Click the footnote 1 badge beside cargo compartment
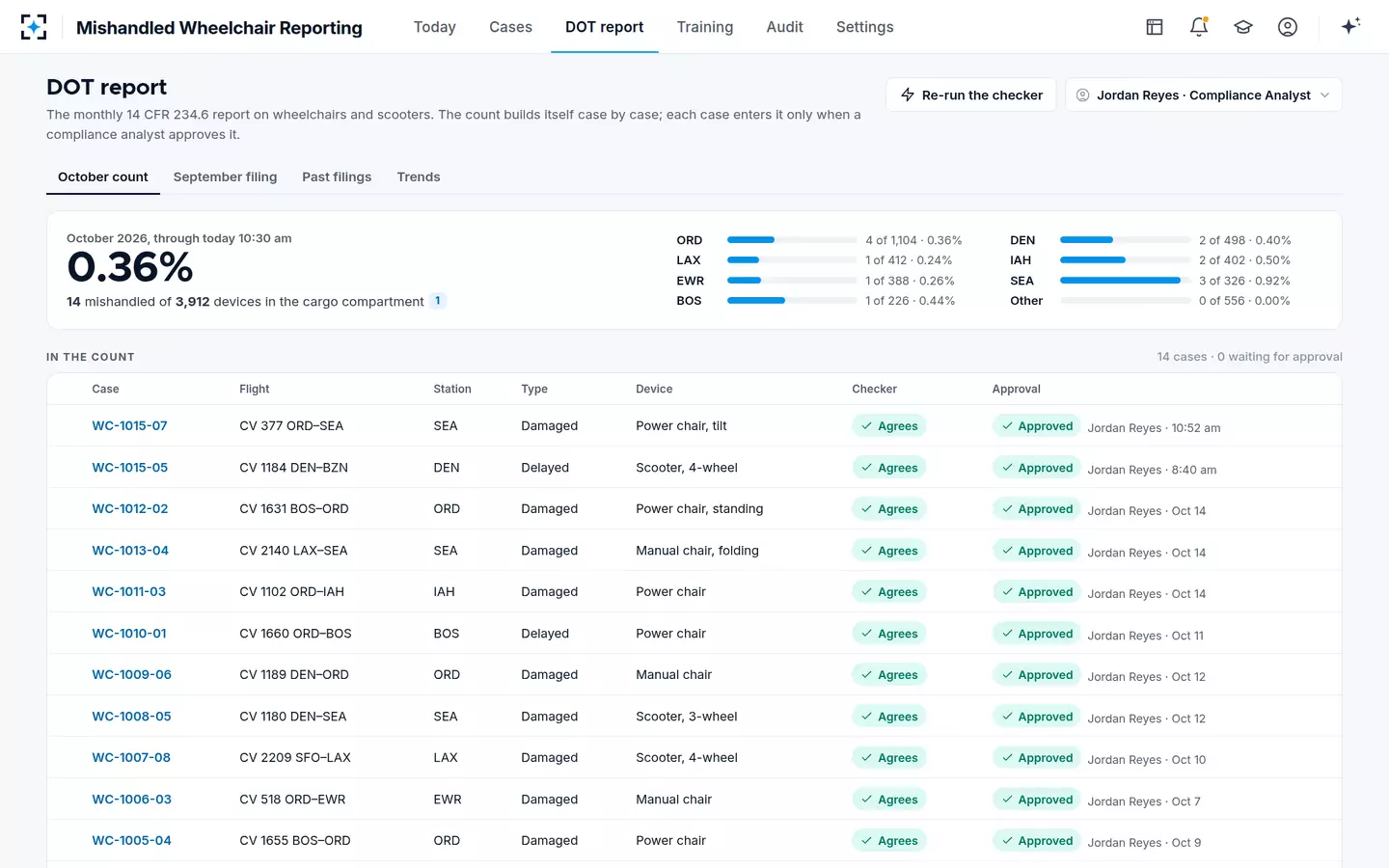The height and width of the screenshot is (868, 1389). coord(438,301)
